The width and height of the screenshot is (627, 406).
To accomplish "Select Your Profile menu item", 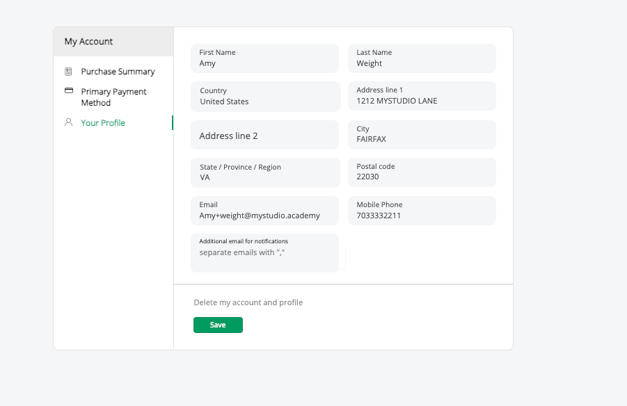I will pyautogui.click(x=103, y=123).
